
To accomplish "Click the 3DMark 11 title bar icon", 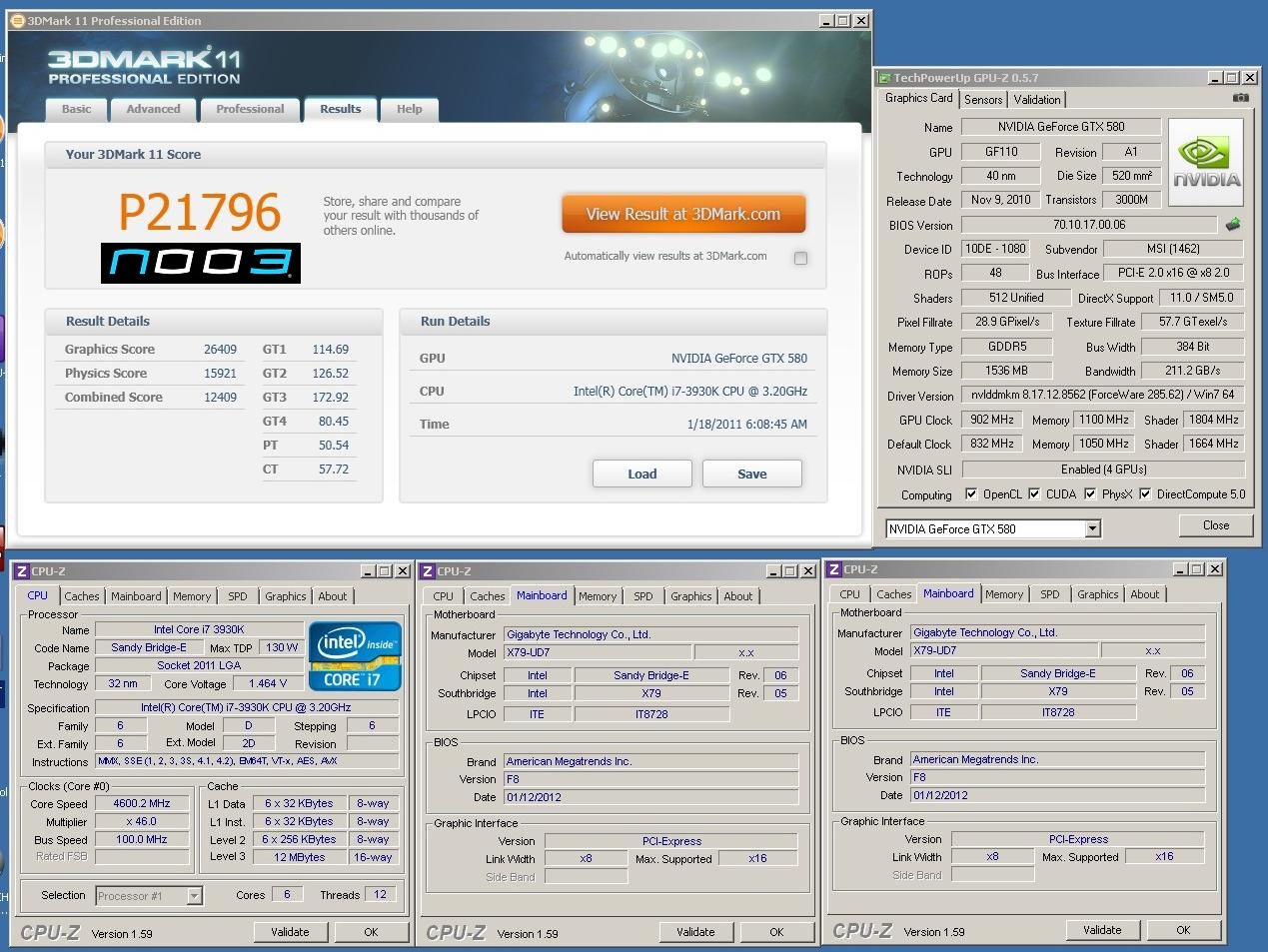I will pyautogui.click(x=17, y=21).
